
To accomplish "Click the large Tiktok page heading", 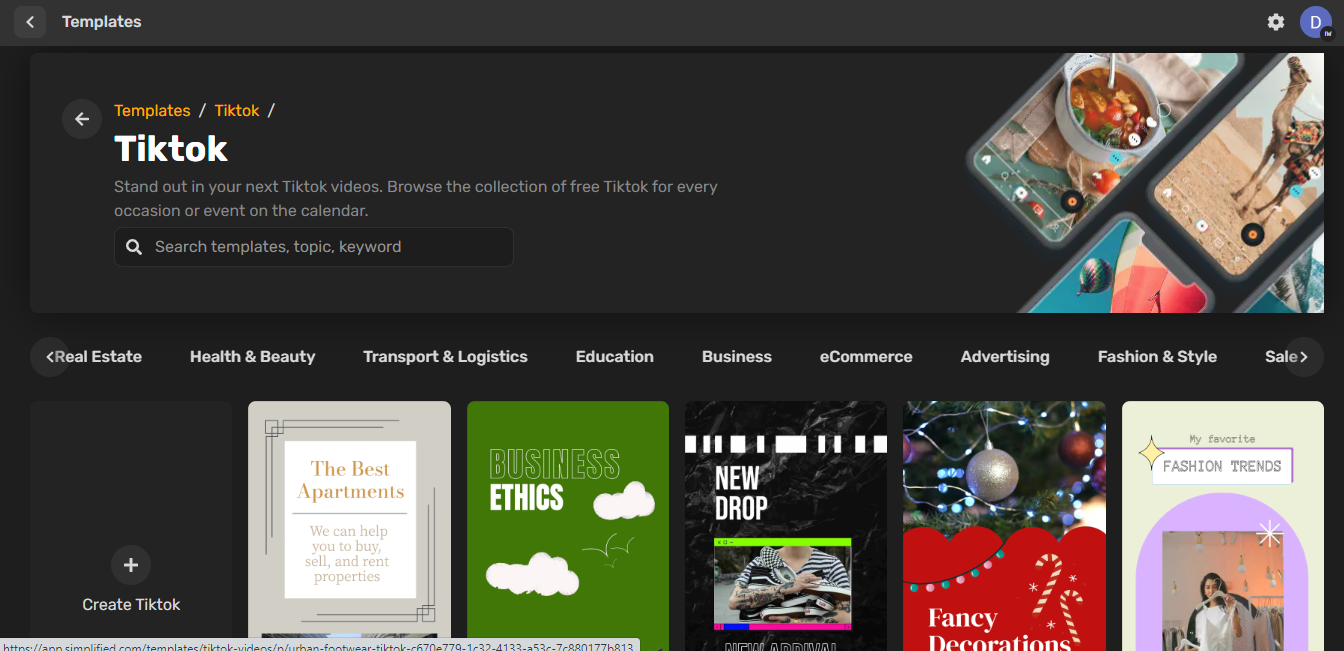I will point(171,149).
